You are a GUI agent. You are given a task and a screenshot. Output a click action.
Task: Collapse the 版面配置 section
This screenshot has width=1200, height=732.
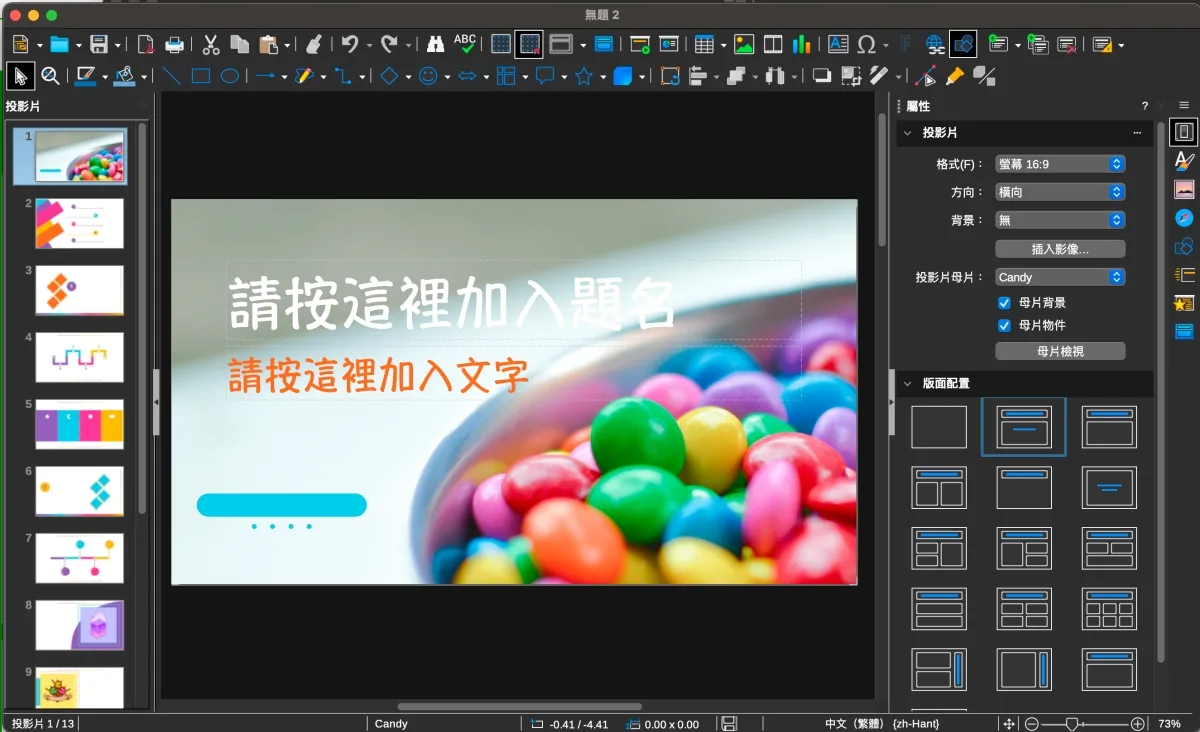point(908,383)
